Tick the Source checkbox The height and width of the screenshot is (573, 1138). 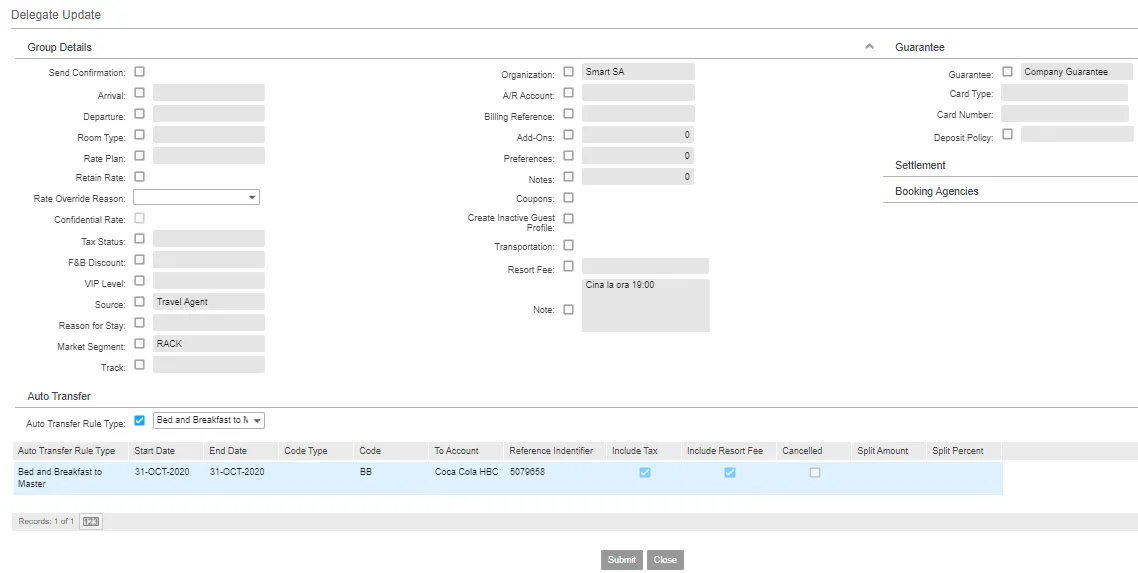click(139, 302)
